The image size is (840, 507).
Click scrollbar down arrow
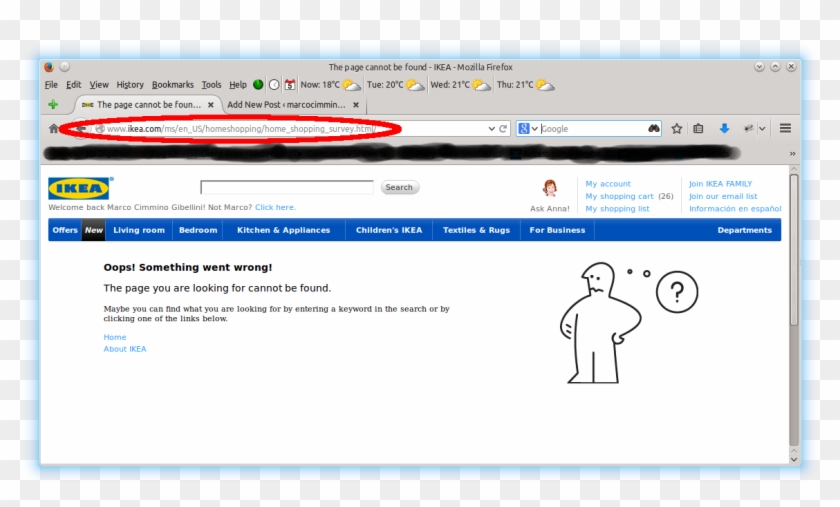click(794, 459)
